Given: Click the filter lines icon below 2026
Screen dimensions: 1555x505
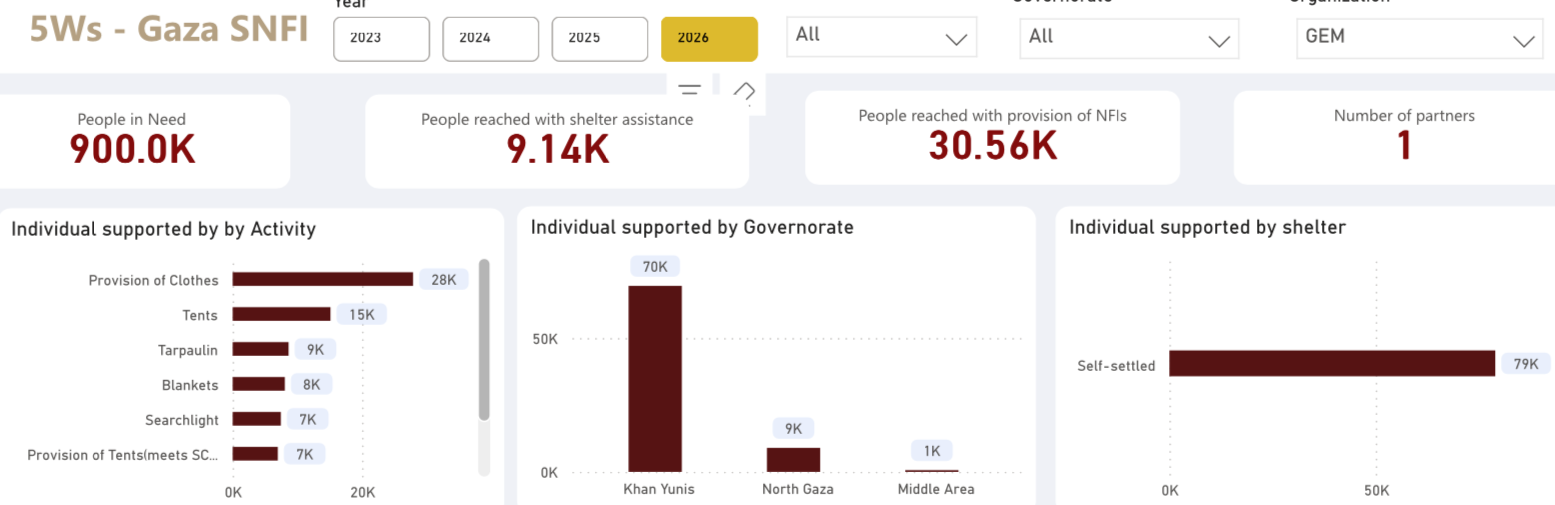Looking at the screenshot, I should click(689, 91).
